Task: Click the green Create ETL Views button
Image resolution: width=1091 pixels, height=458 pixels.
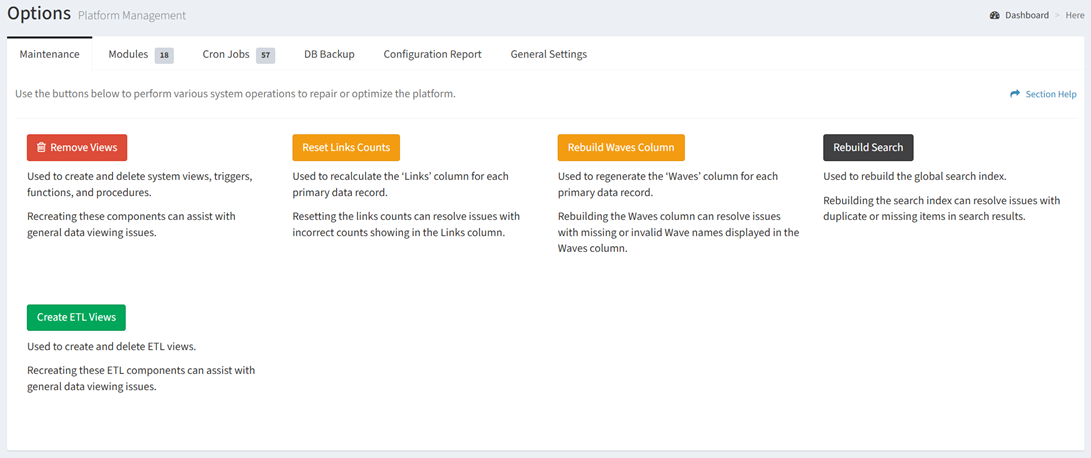Action: pos(76,317)
